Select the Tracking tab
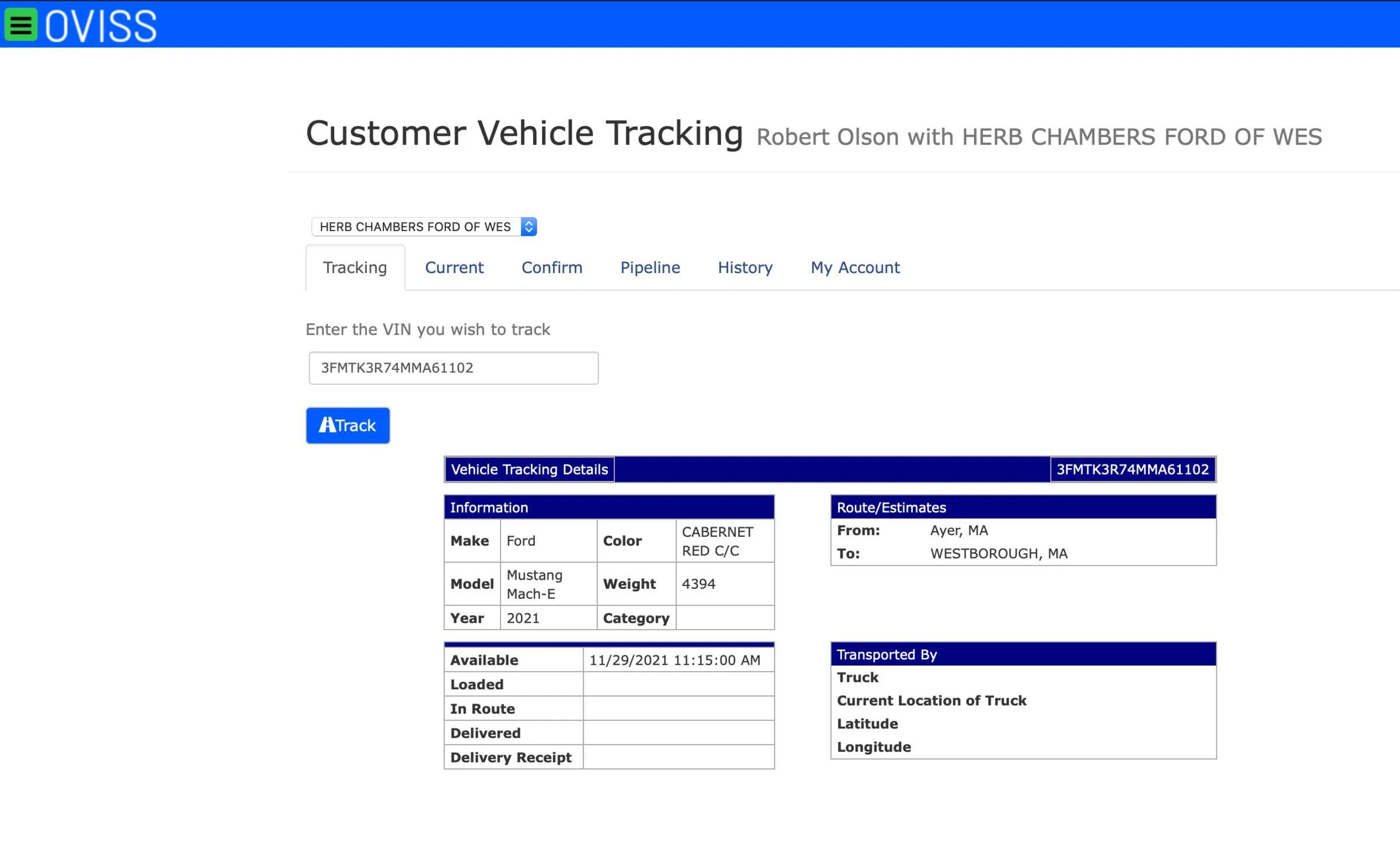1400x848 pixels. click(x=355, y=267)
